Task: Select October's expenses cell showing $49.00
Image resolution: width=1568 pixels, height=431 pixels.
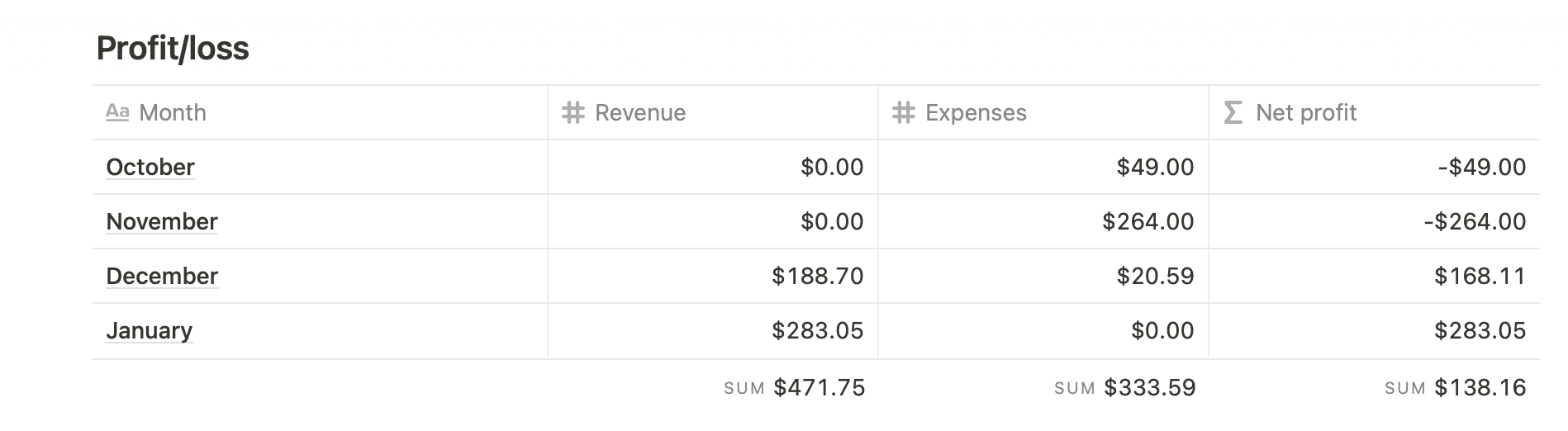Action: [x=1155, y=167]
